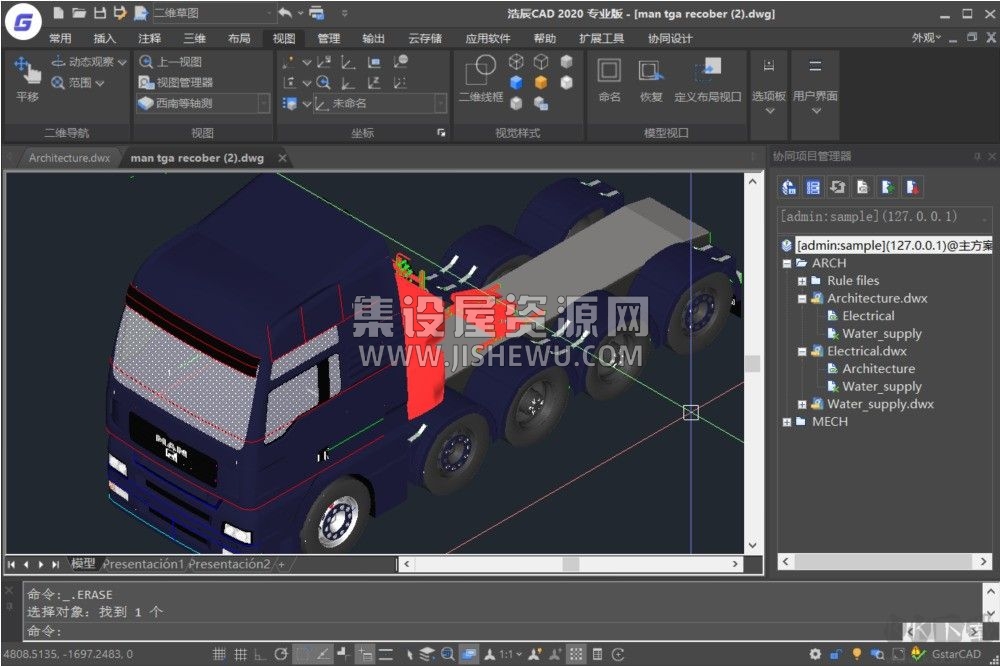Open the 常用 ribbon tab
This screenshot has height=666, width=1000.
[x=60, y=38]
